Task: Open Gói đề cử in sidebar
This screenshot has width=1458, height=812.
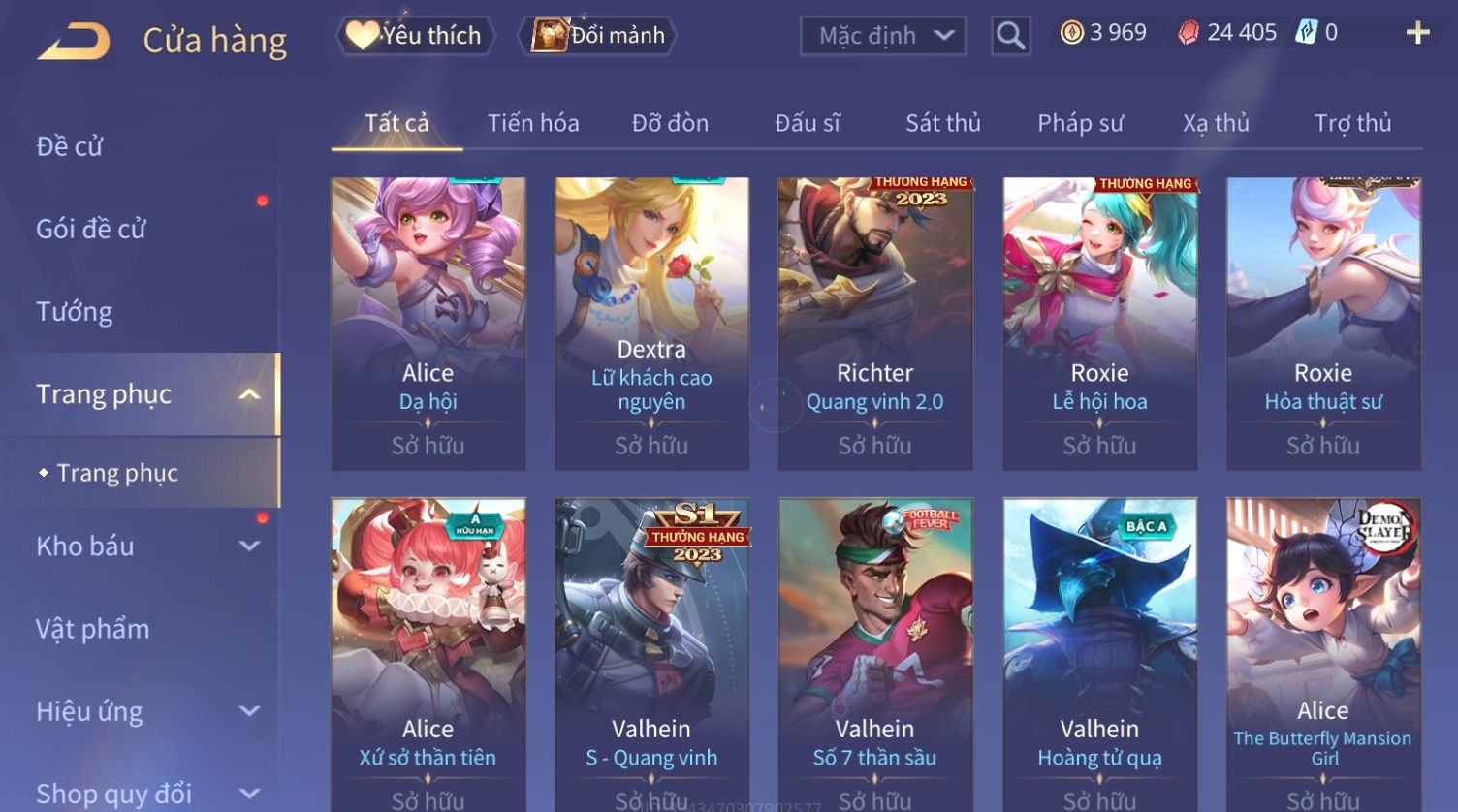Action: (91, 230)
